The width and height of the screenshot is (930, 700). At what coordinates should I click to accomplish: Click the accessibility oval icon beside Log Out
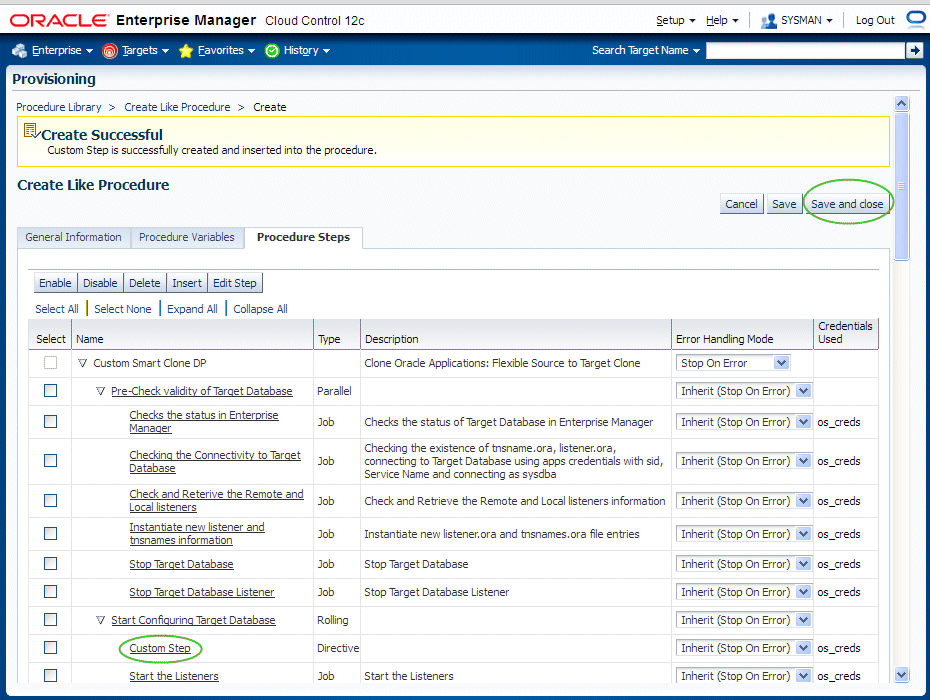pyautogui.click(x=917, y=20)
